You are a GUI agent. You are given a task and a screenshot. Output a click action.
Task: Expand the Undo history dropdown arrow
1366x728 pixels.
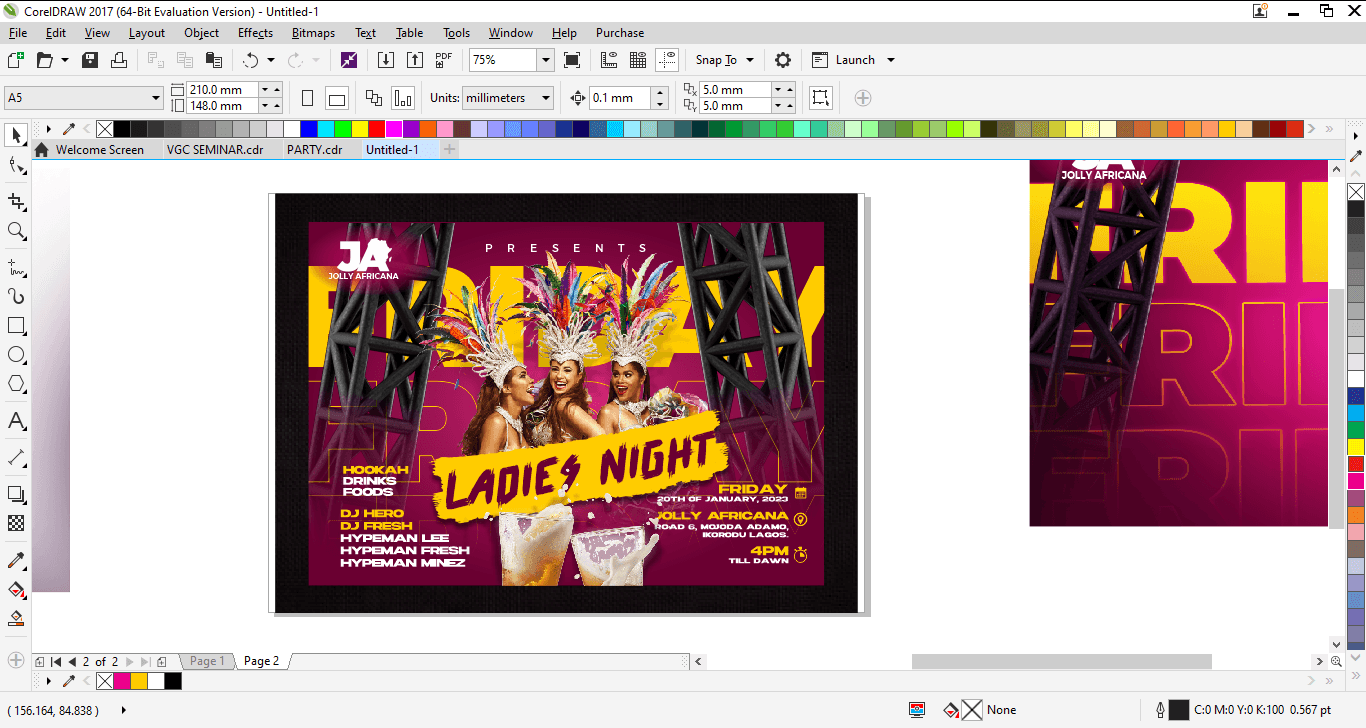point(270,60)
